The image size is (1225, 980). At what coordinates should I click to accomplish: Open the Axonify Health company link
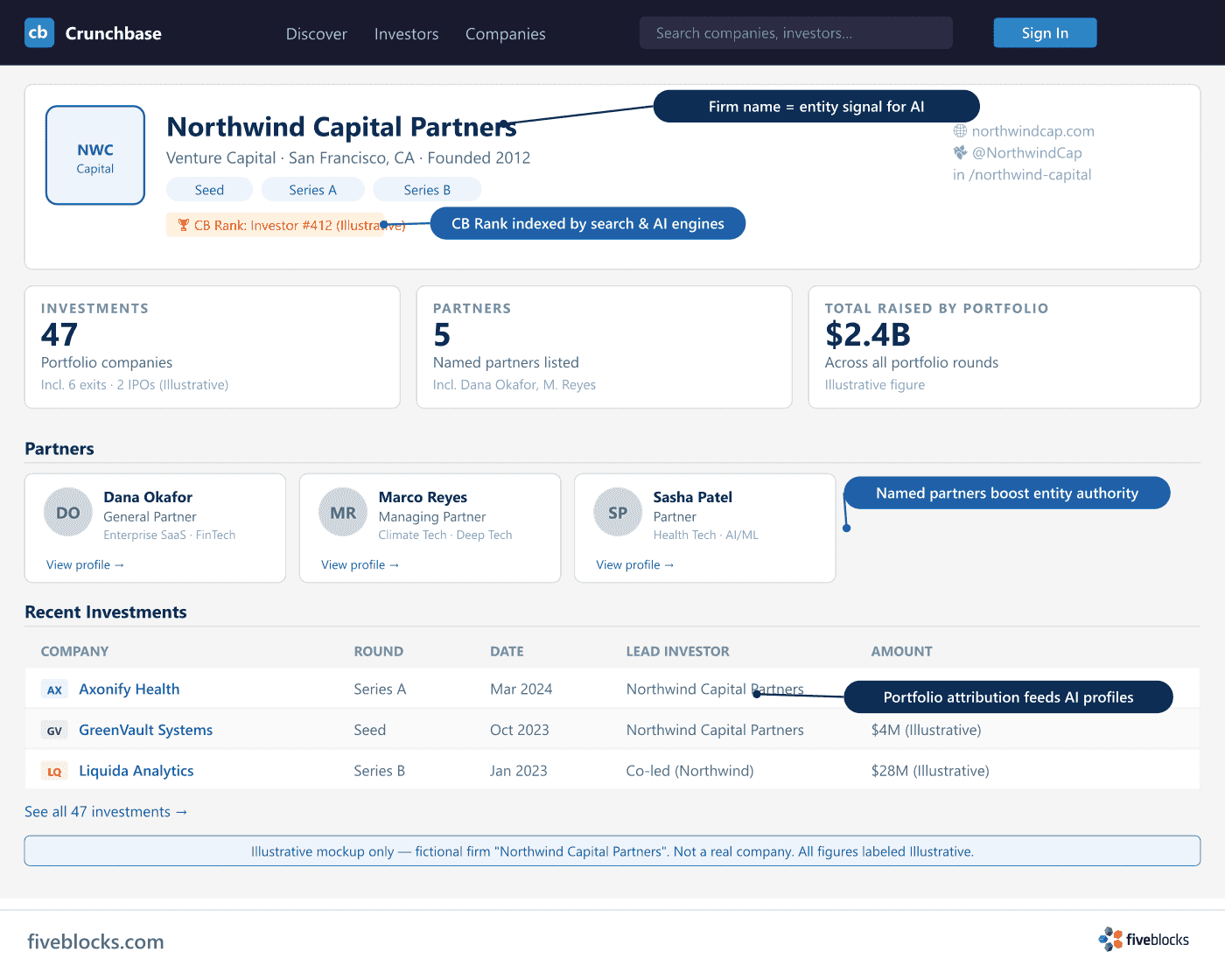pos(129,689)
